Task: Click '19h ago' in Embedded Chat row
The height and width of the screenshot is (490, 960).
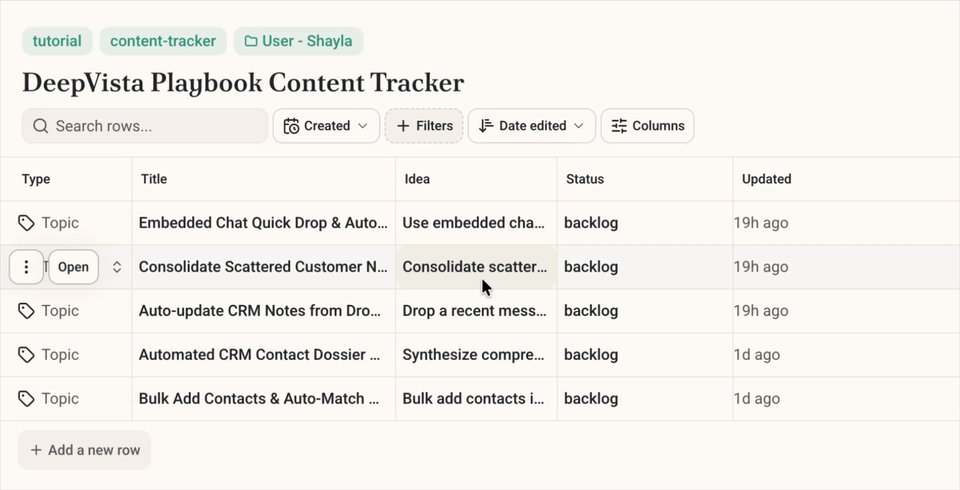Action: click(x=761, y=223)
